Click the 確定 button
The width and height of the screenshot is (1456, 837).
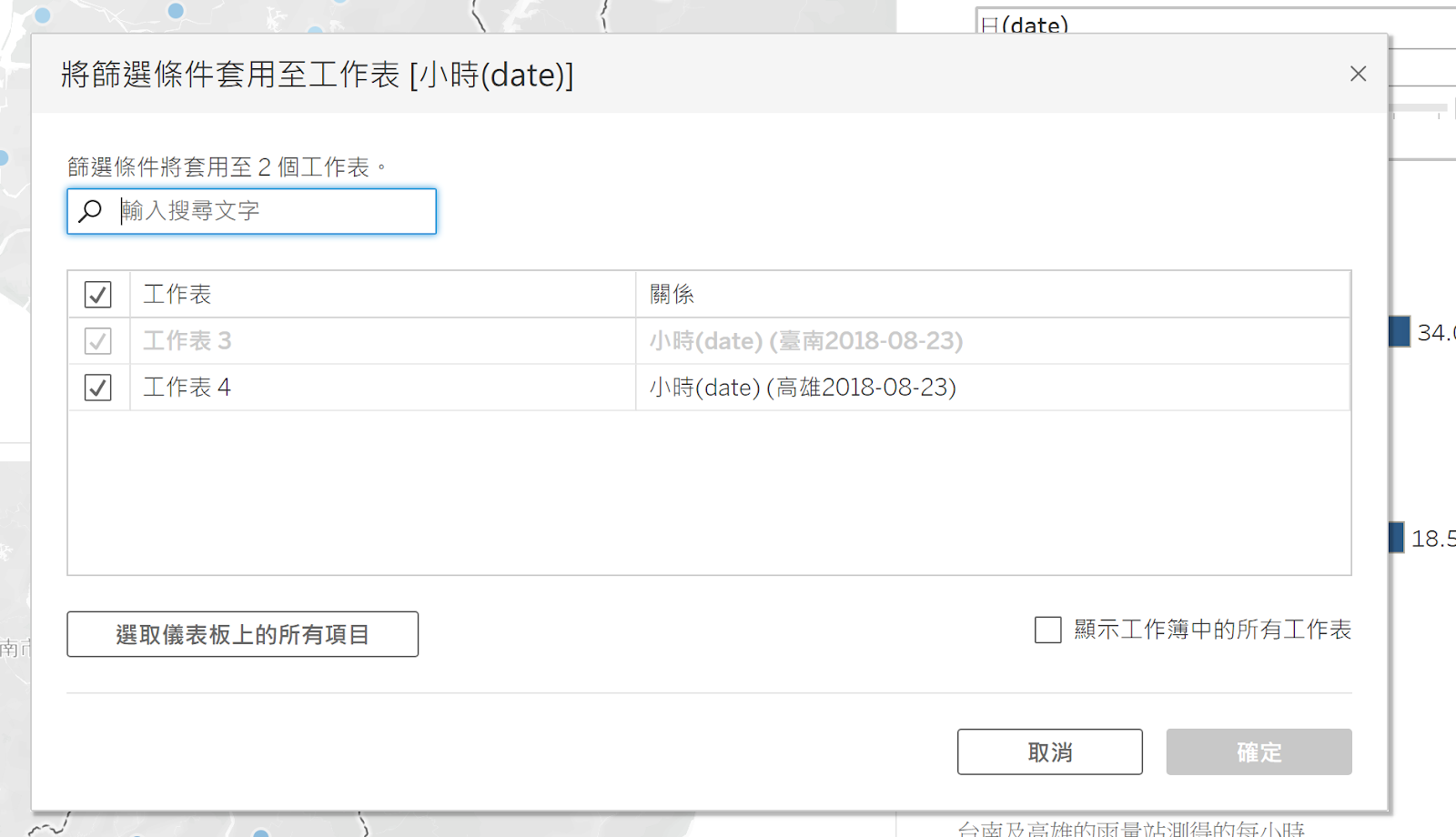(x=1259, y=751)
